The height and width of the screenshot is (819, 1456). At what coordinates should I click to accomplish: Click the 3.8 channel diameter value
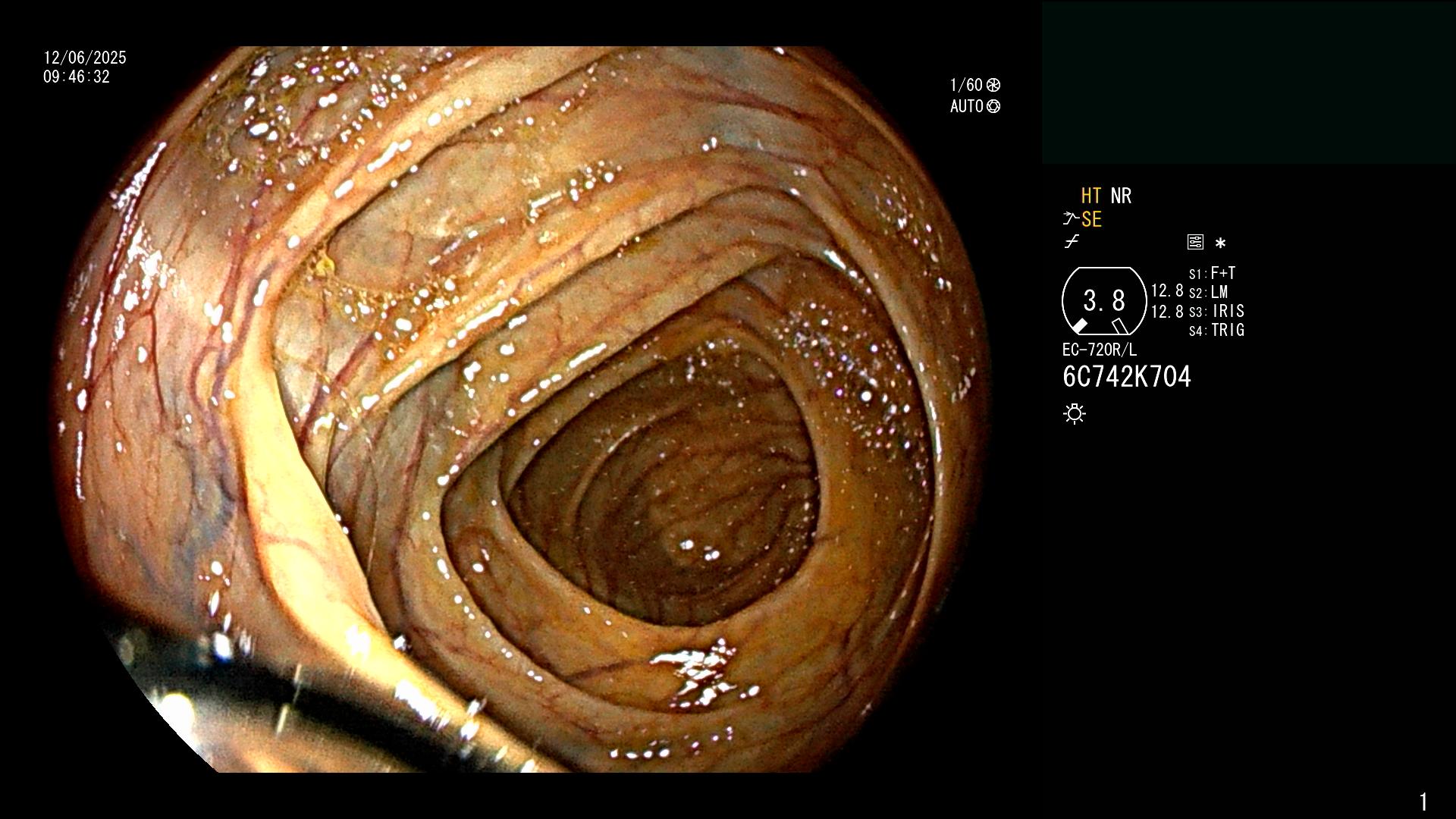coord(1104,301)
